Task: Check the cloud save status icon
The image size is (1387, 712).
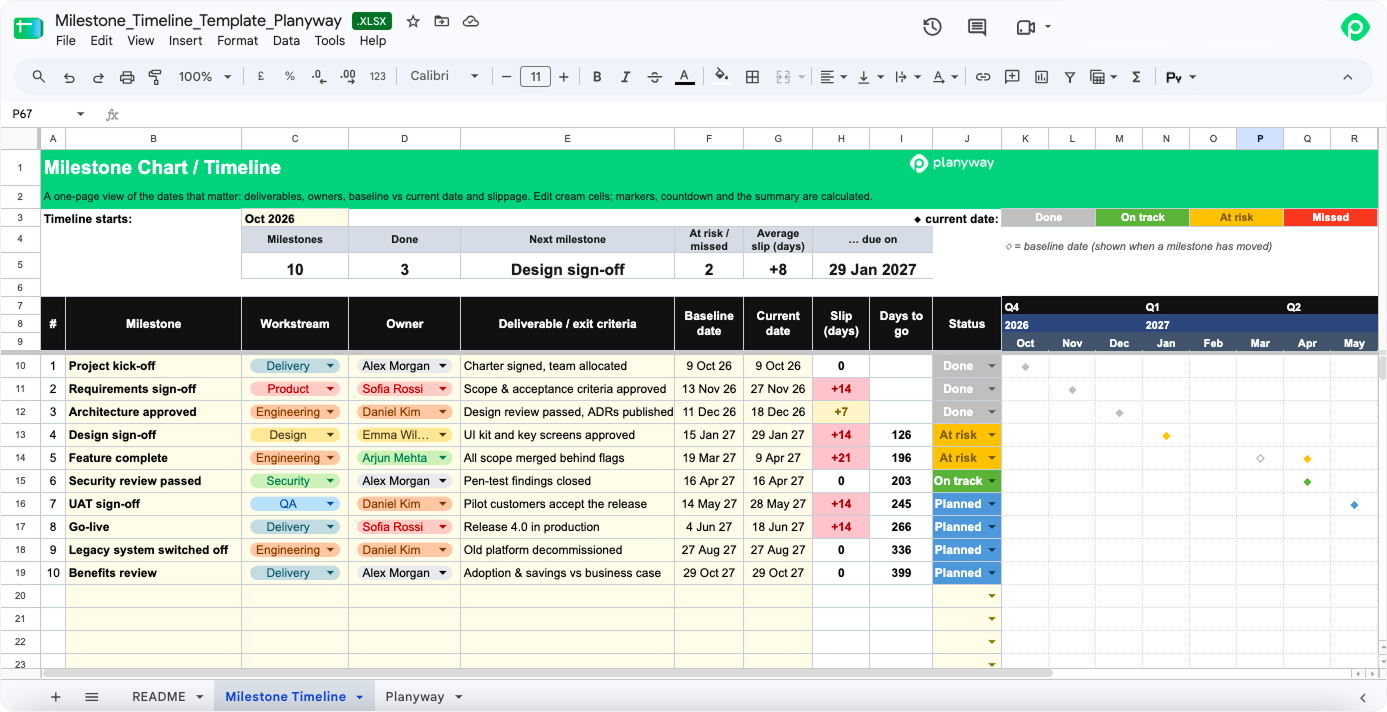Action: tap(471, 21)
